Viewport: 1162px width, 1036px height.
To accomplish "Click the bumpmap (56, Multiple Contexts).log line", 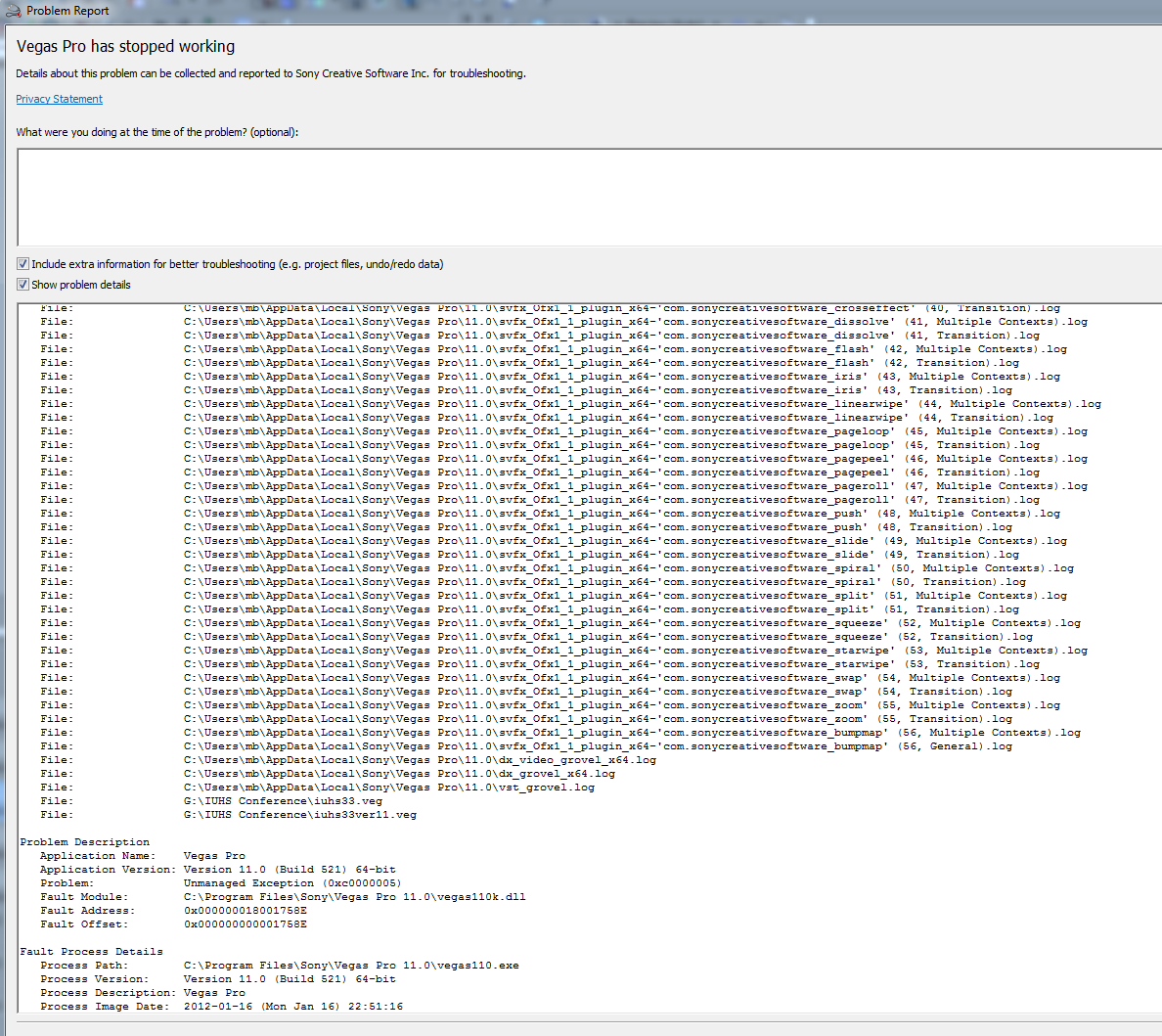I will pos(560,733).
